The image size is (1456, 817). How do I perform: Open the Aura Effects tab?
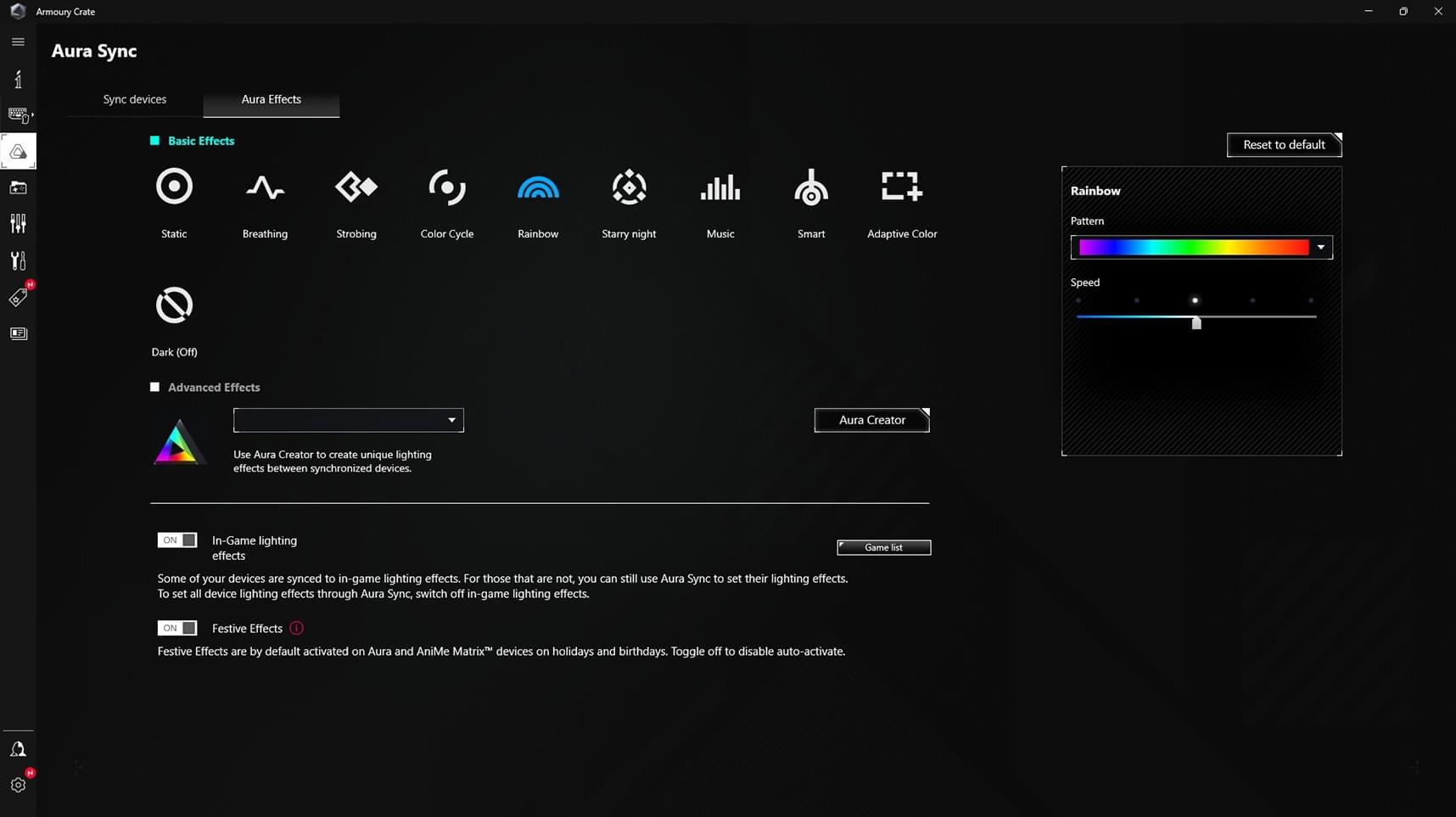[272, 99]
